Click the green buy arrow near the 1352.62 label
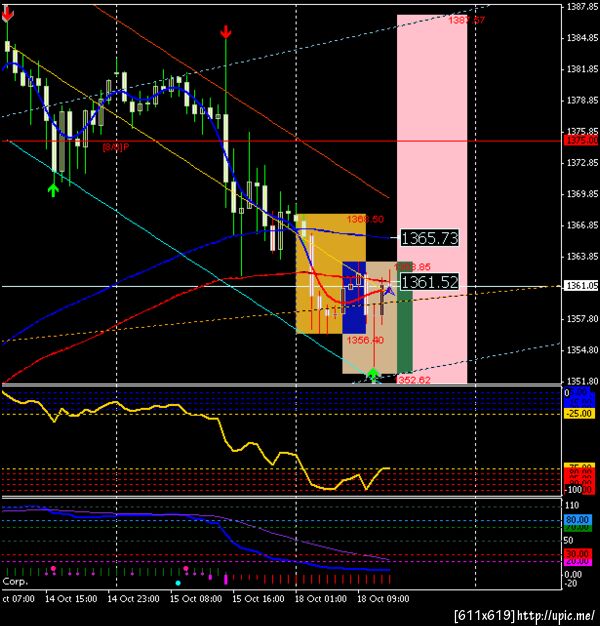The width and height of the screenshot is (600, 626). point(373,375)
